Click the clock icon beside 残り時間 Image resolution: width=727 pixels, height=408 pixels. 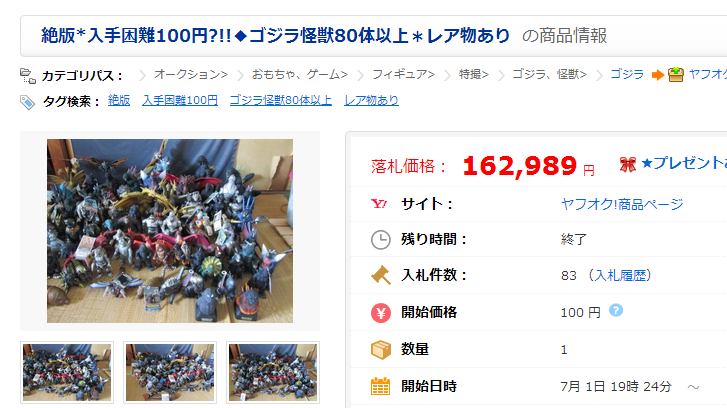point(381,240)
